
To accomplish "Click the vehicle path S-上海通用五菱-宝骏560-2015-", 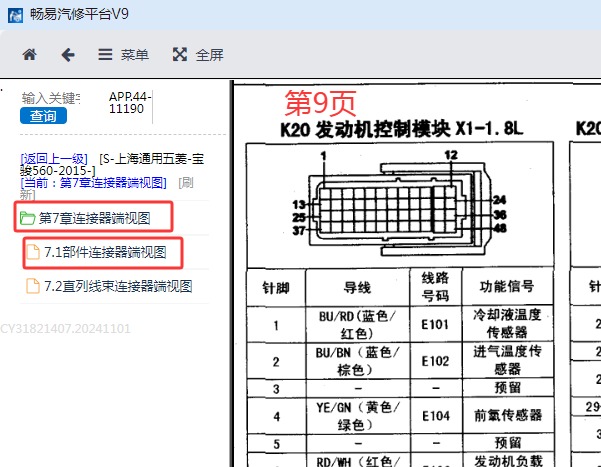I will pos(112,164).
